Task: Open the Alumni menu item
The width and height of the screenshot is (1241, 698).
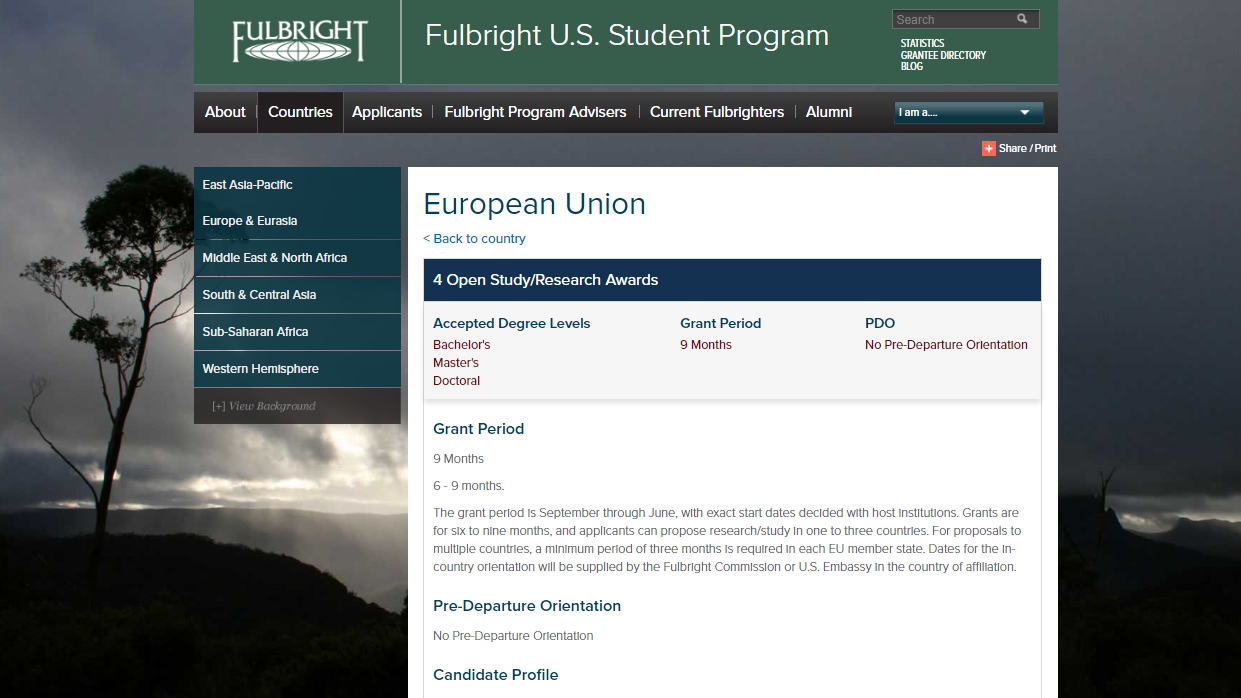Action: click(829, 112)
